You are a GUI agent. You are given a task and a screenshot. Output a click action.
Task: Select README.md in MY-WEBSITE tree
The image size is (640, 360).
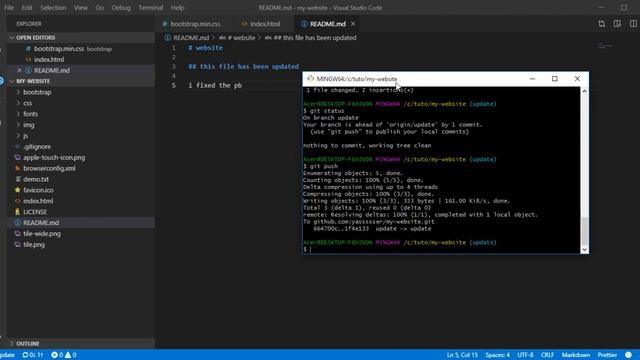click(81, 223)
